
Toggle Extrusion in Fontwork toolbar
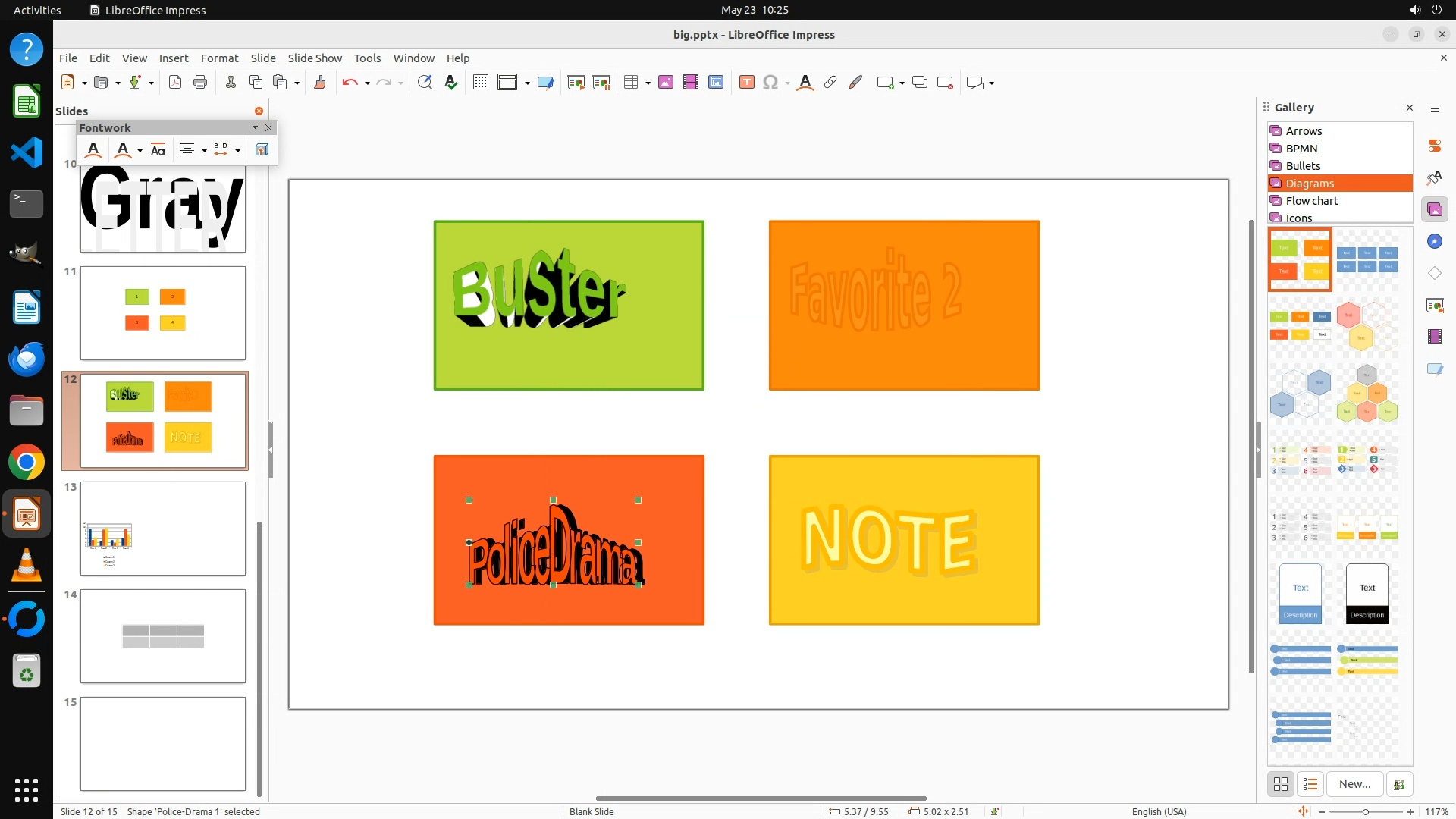click(262, 150)
